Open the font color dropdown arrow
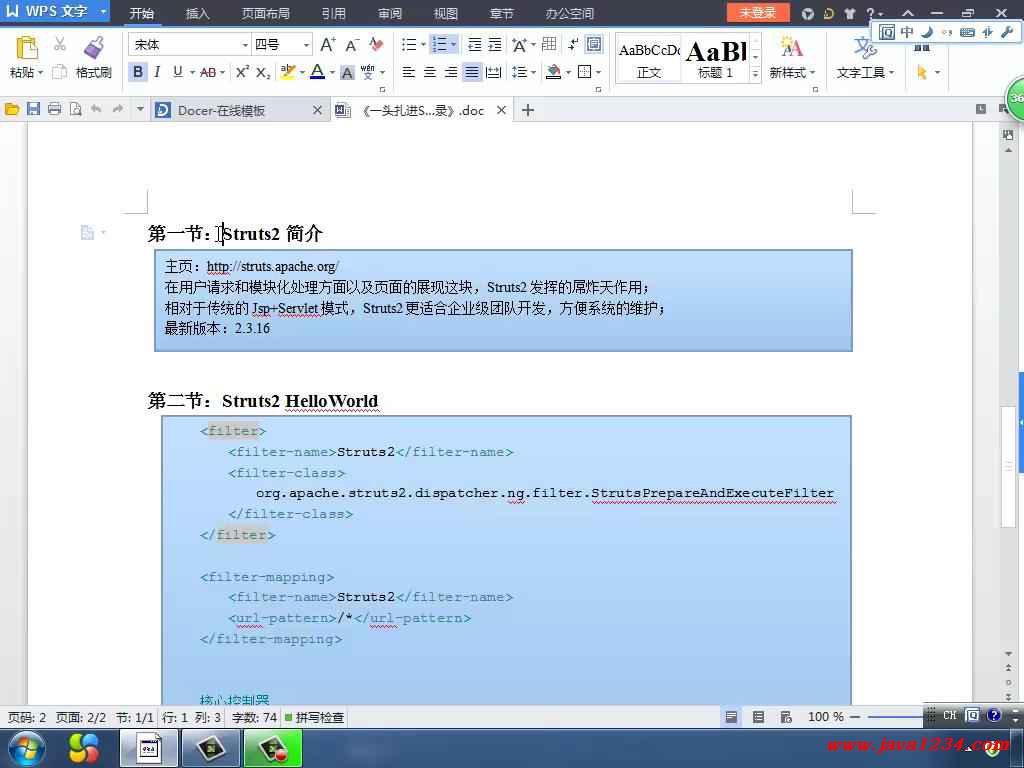Viewport: 1024px width, 768px height. [332, 72]
